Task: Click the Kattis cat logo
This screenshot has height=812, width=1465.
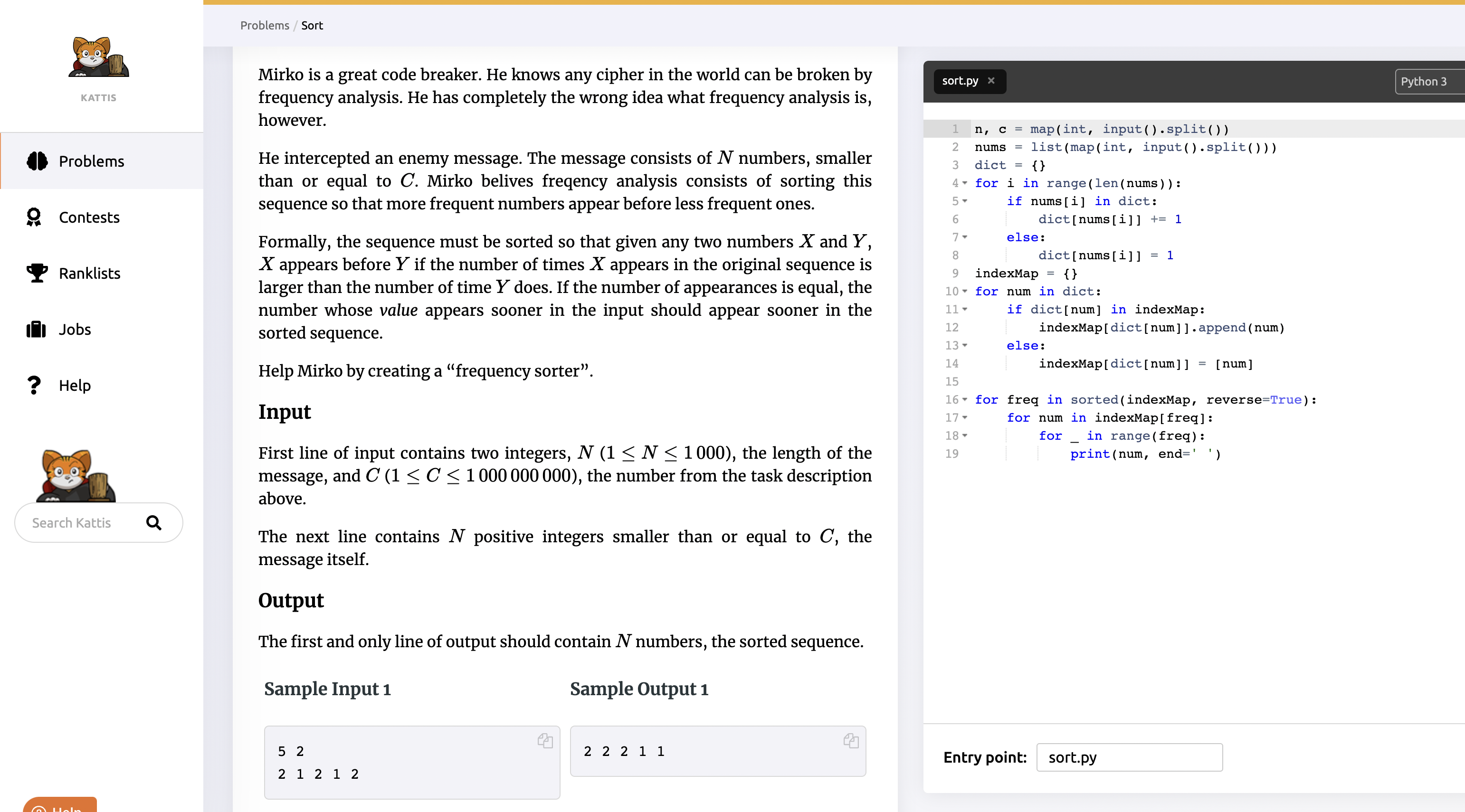Action: coord(99,57)
